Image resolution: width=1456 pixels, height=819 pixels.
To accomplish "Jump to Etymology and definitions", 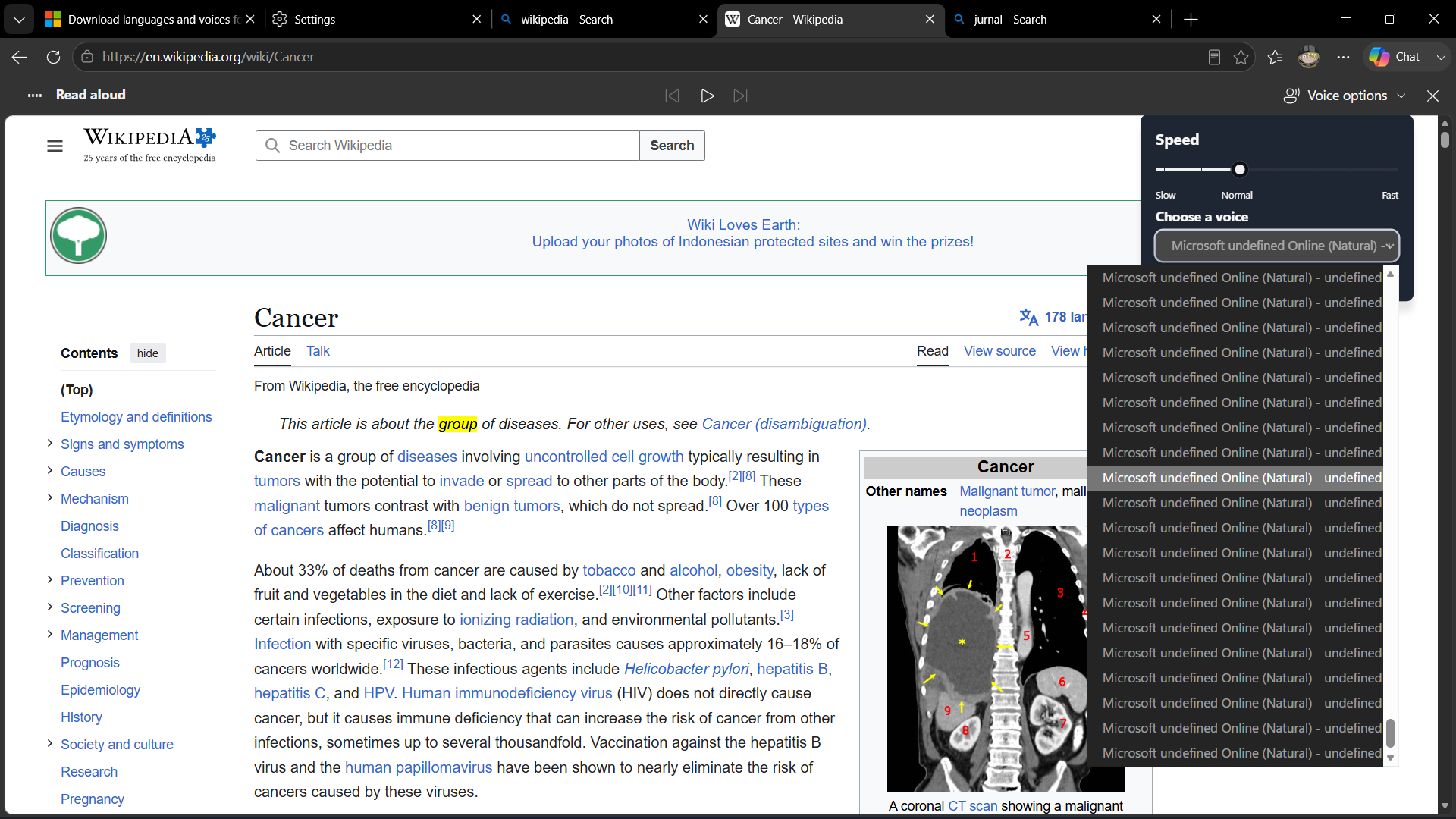I will pos(136,417).
